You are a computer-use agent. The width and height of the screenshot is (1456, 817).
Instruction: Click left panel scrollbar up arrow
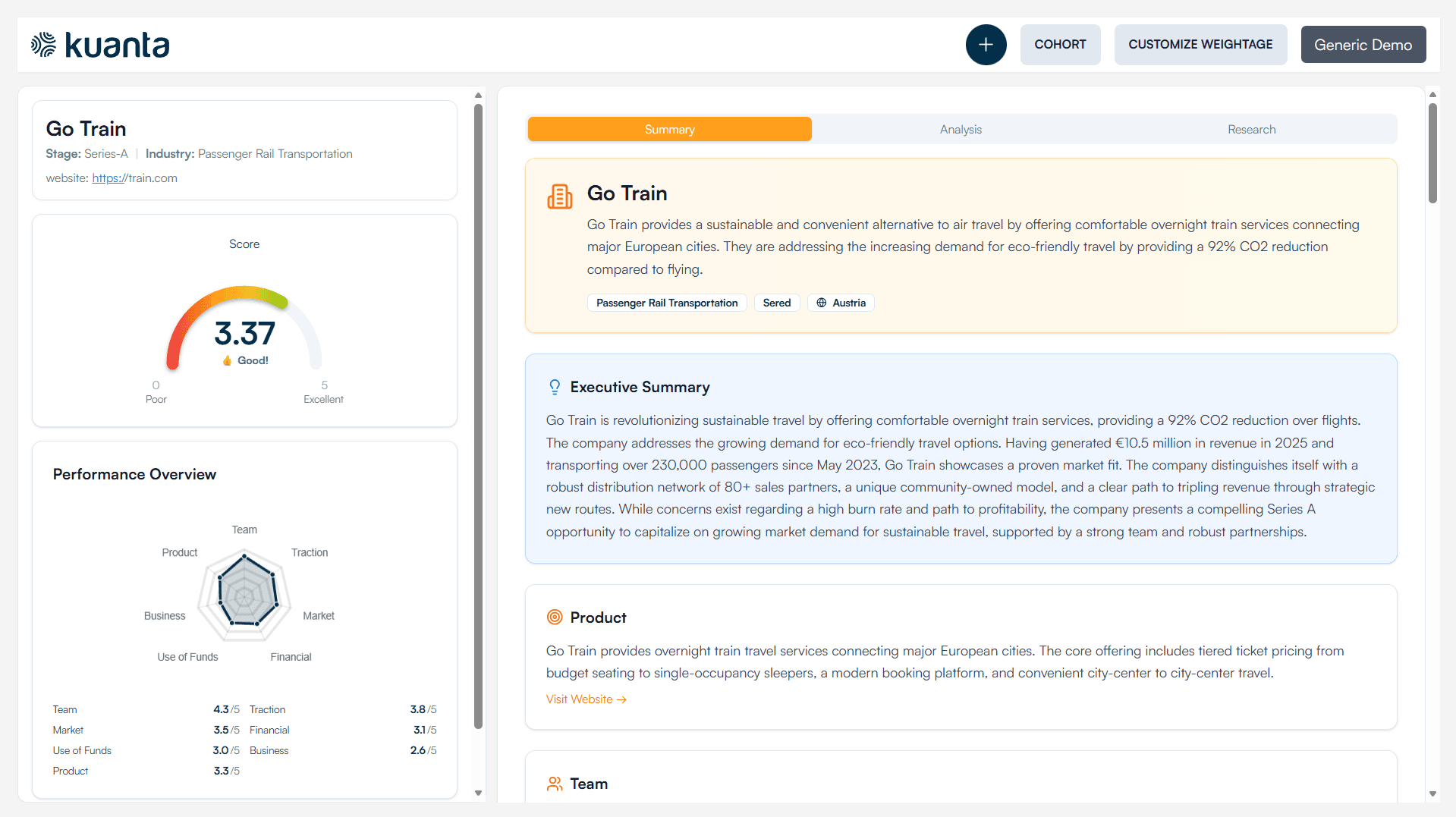point(478,96)
